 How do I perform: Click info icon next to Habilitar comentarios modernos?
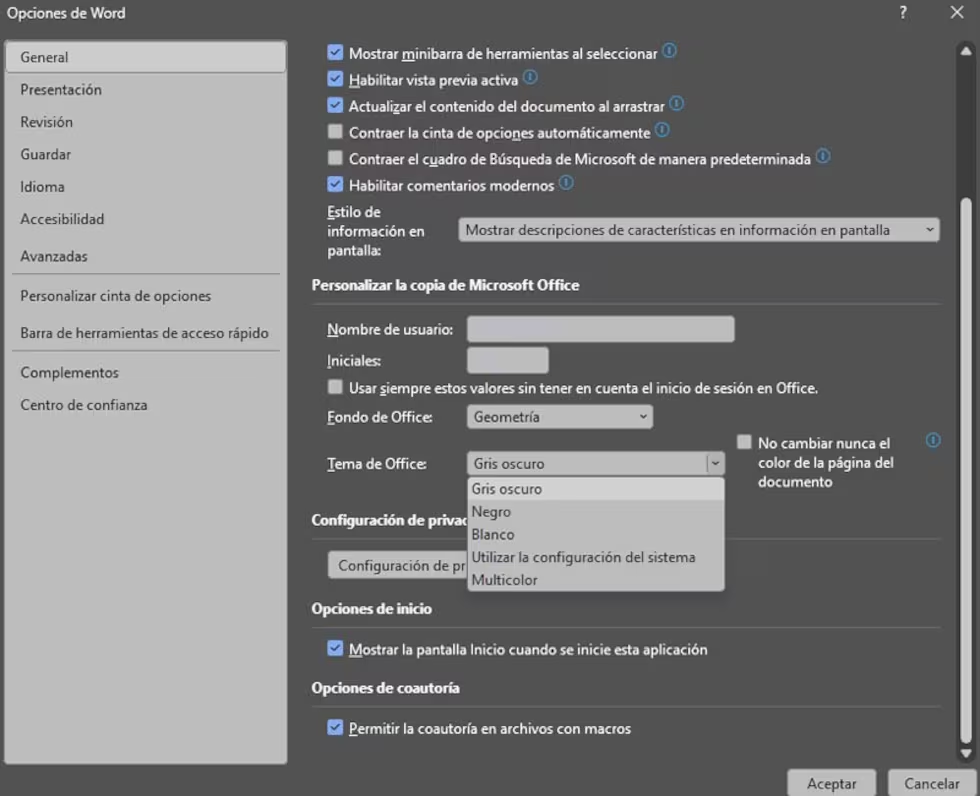566,183
